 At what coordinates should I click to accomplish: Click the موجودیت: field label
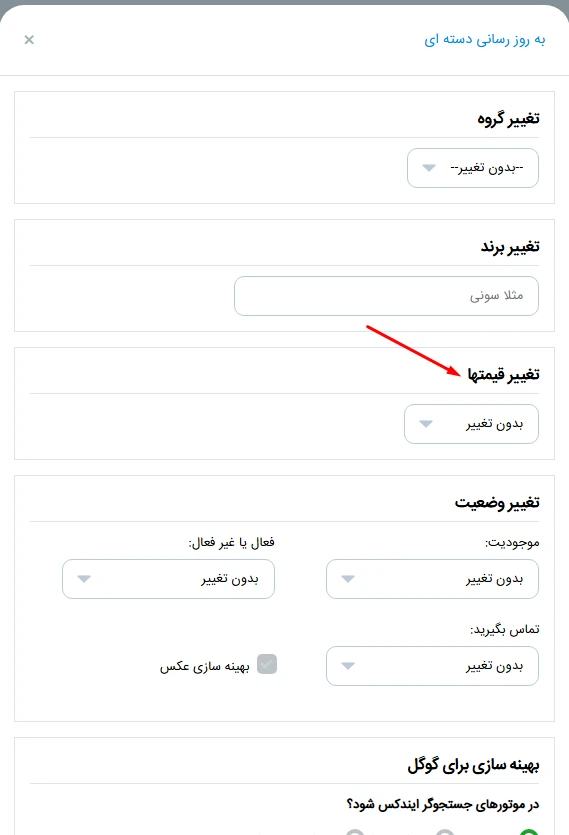pos(512,543)
